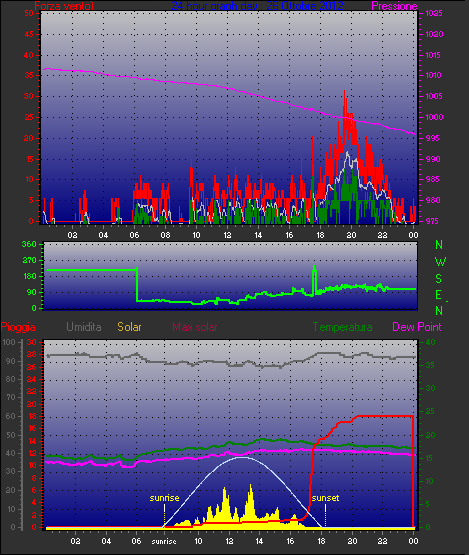Click the white 'sunrise' label on the hour axis
Screen dimensions: 469x555
click(x=164, y=541)
